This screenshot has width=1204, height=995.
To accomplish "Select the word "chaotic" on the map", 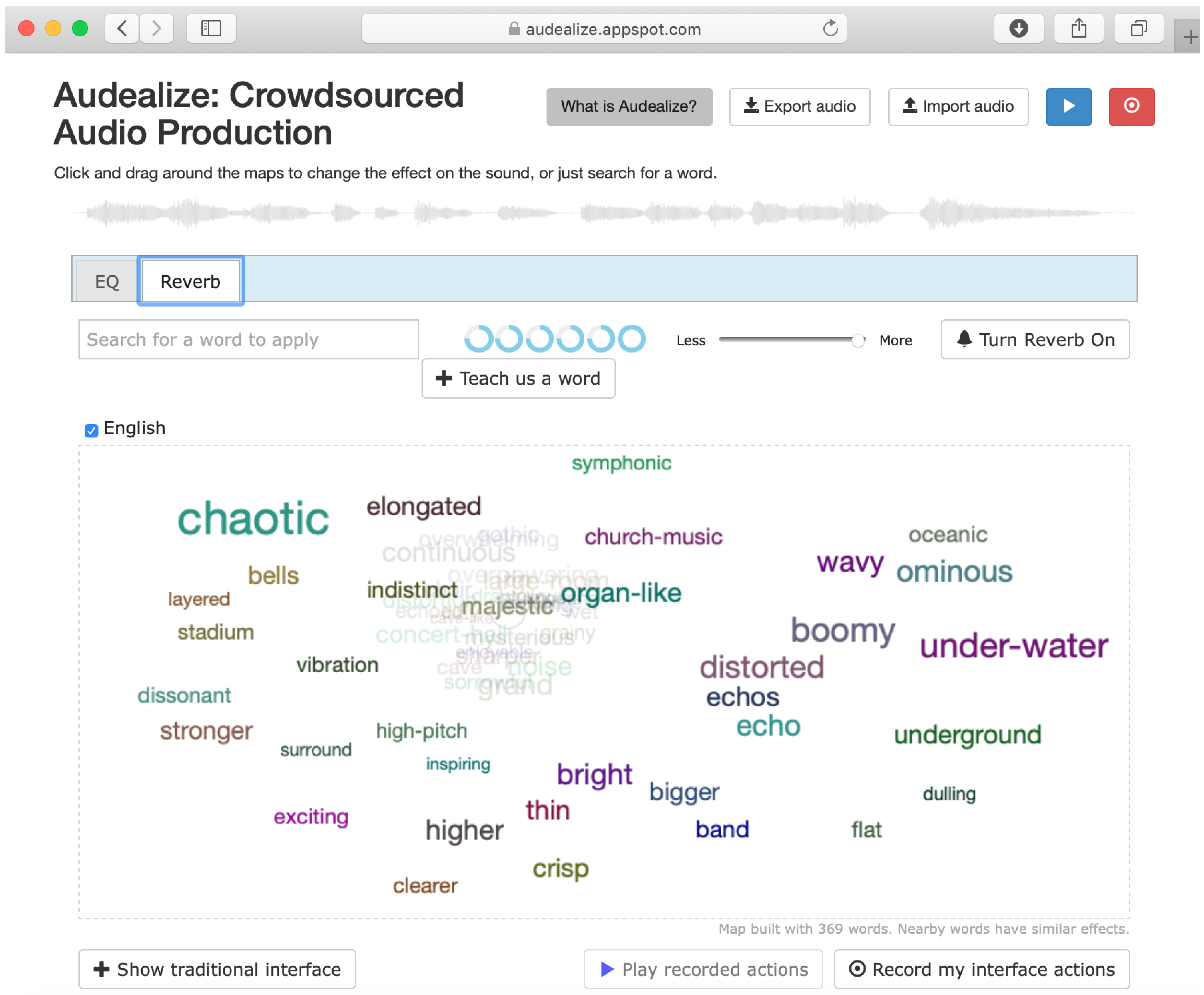I will point(253,519).
